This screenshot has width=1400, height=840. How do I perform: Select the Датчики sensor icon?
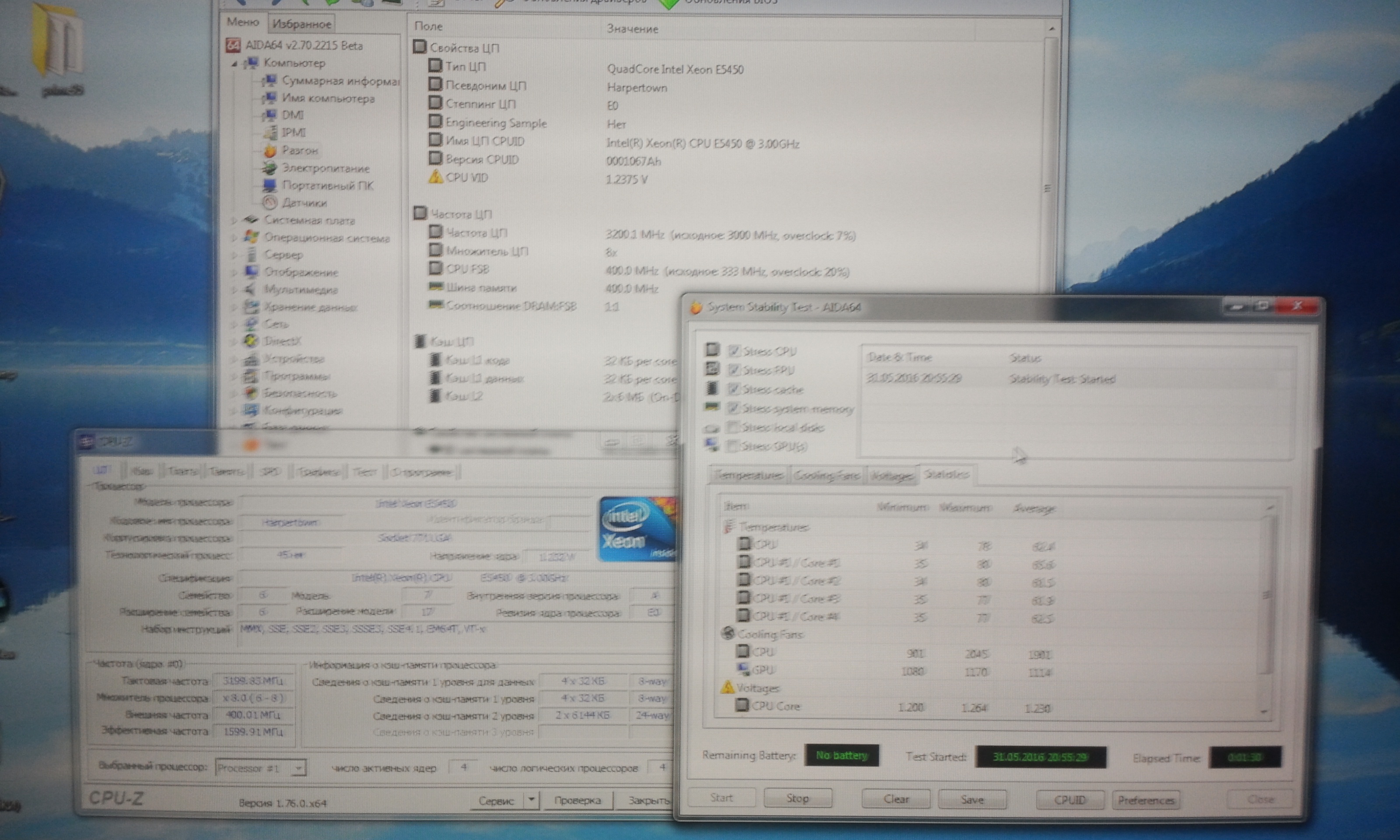tap(270, 203)
